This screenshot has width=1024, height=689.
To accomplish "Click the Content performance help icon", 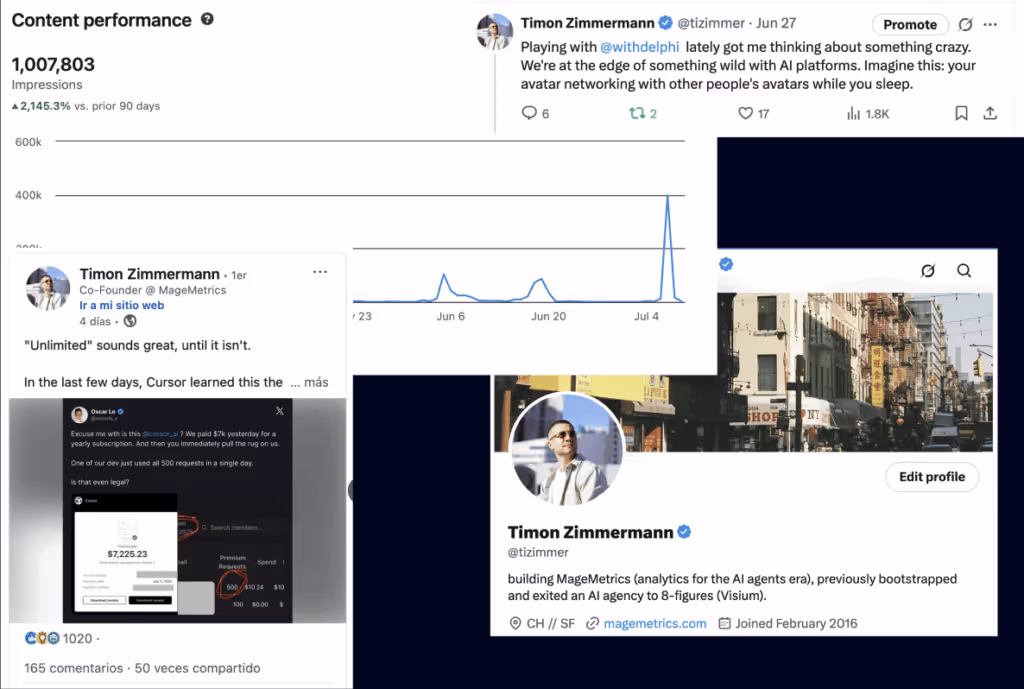I will click(207, 19).
